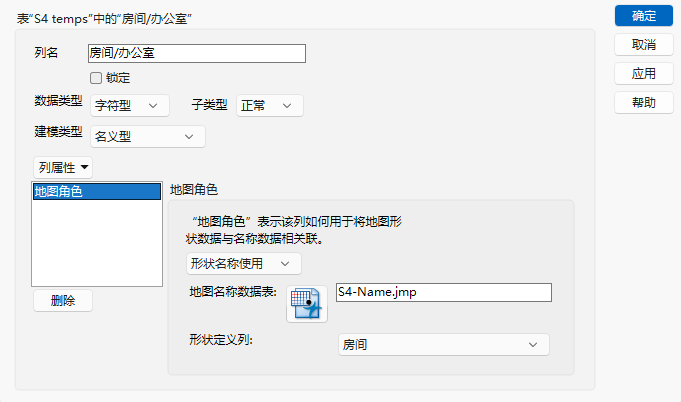Click the 取消 button
This screenshot has height=402, width=681.
point(644,45)
